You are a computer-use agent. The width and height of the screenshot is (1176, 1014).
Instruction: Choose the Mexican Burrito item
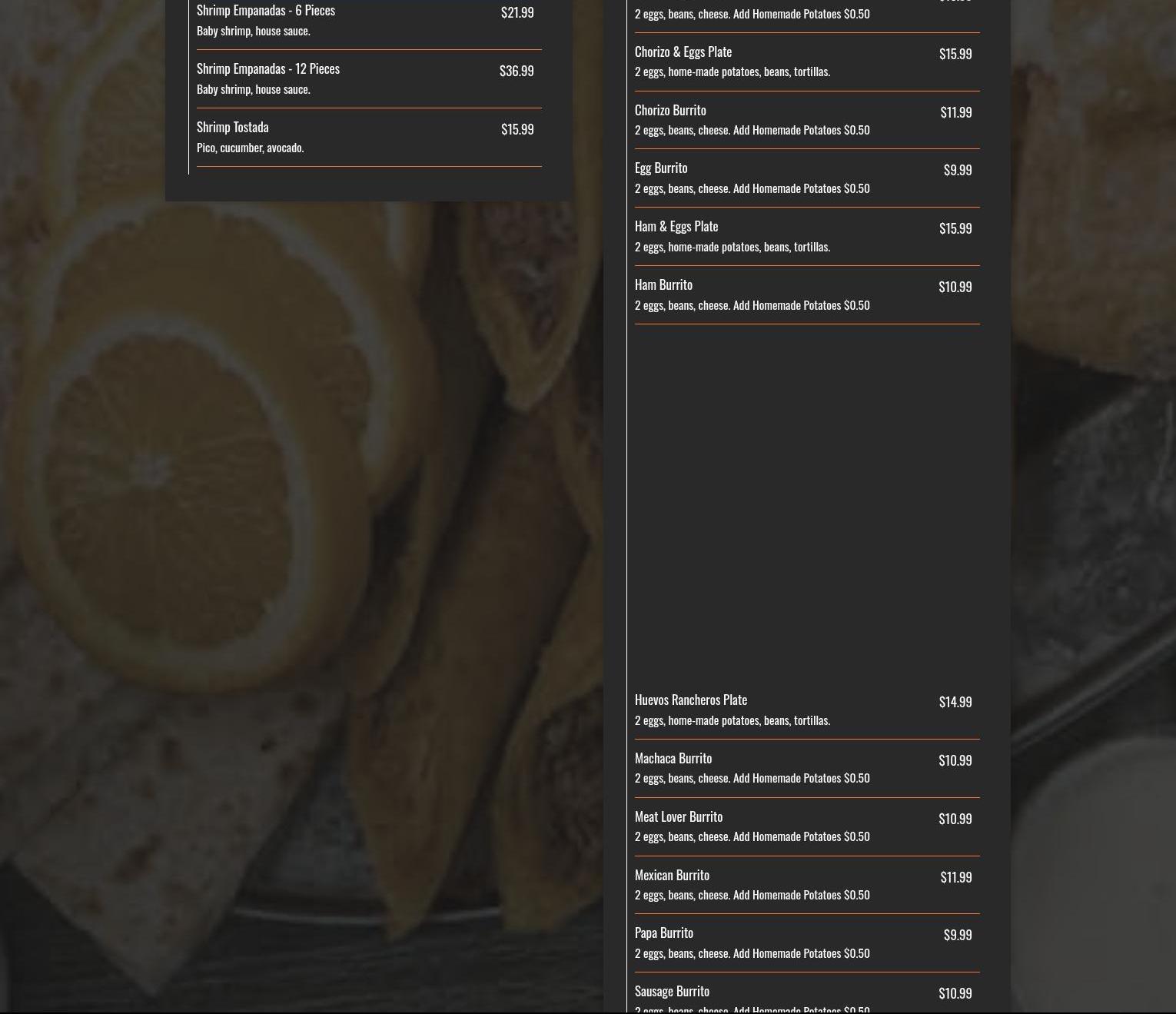(672, 876)
